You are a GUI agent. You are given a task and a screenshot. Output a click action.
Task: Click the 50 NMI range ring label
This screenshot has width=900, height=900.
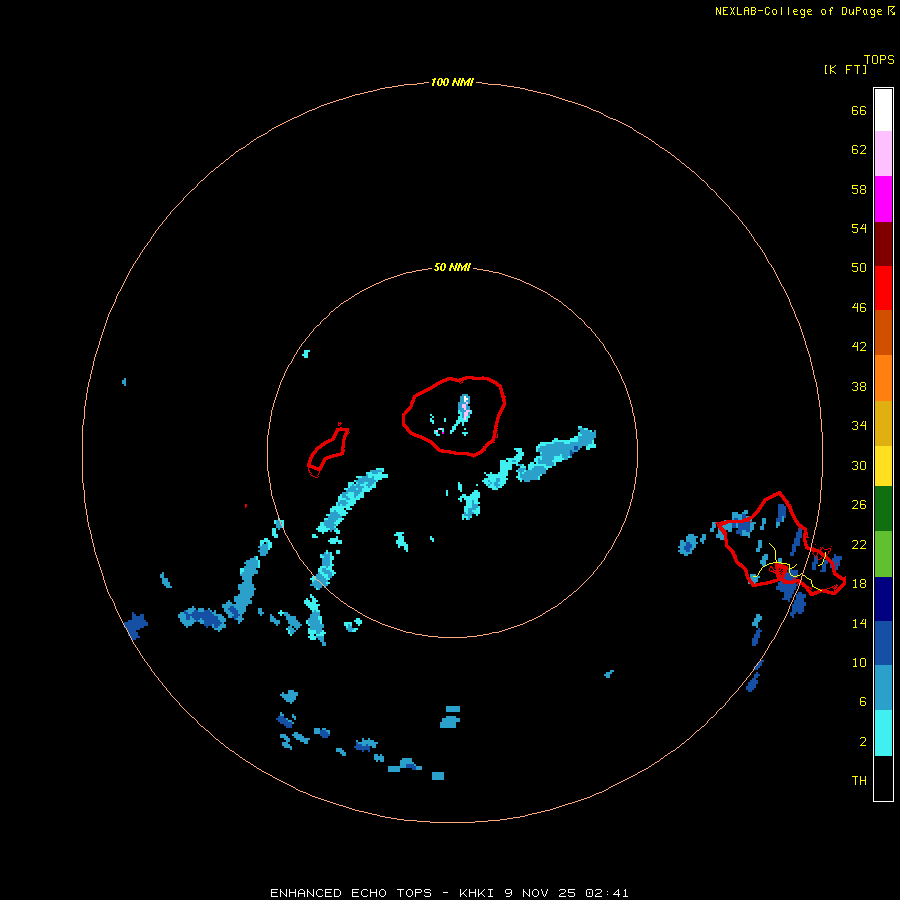coord(452,267)
